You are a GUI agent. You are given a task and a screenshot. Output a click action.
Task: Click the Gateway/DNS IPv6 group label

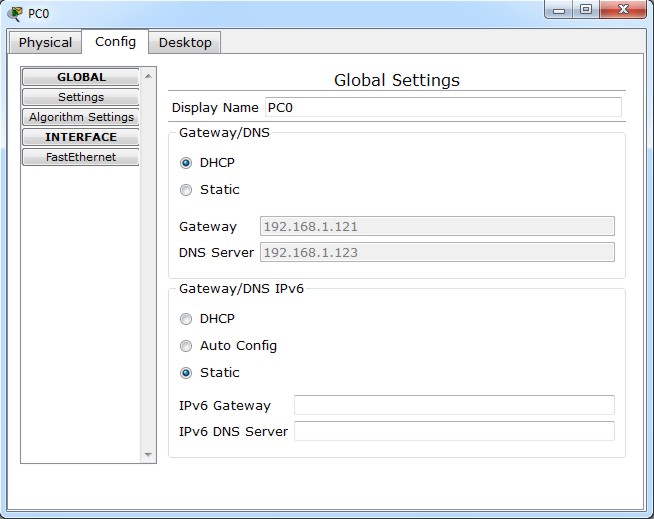coord(241,289)
